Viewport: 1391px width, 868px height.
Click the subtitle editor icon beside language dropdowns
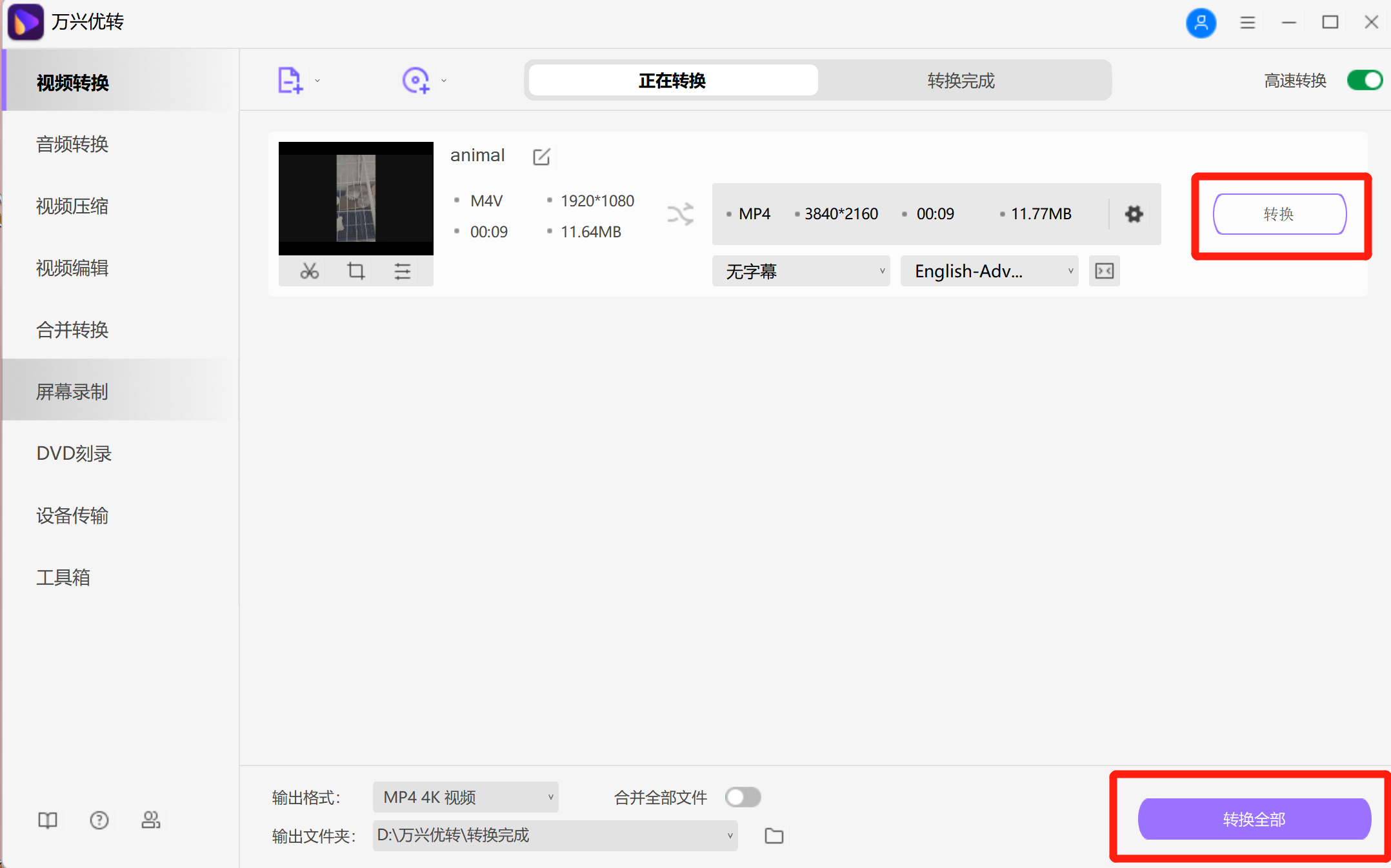[1104, 271]
